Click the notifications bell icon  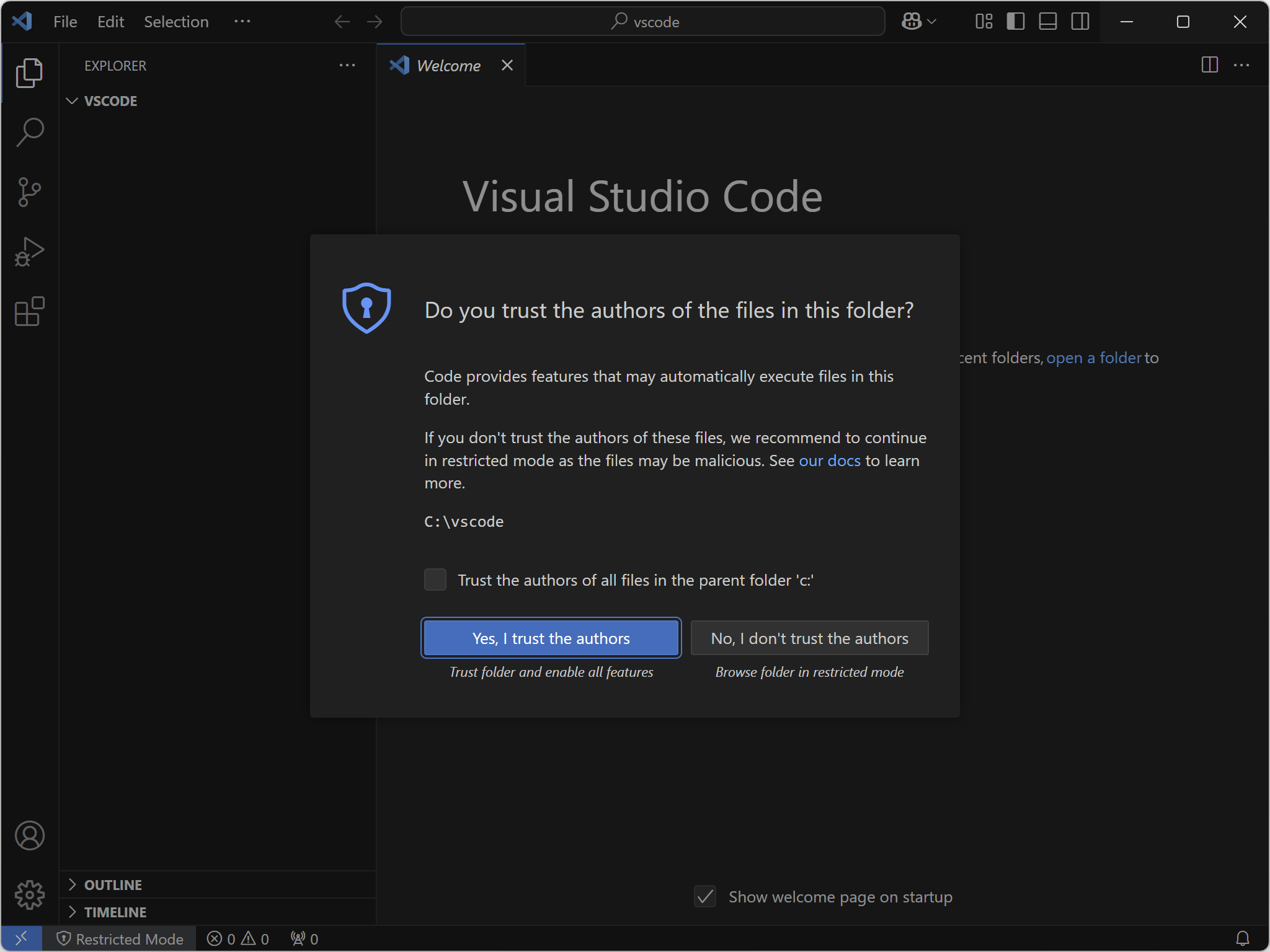tap(1242, 938)
